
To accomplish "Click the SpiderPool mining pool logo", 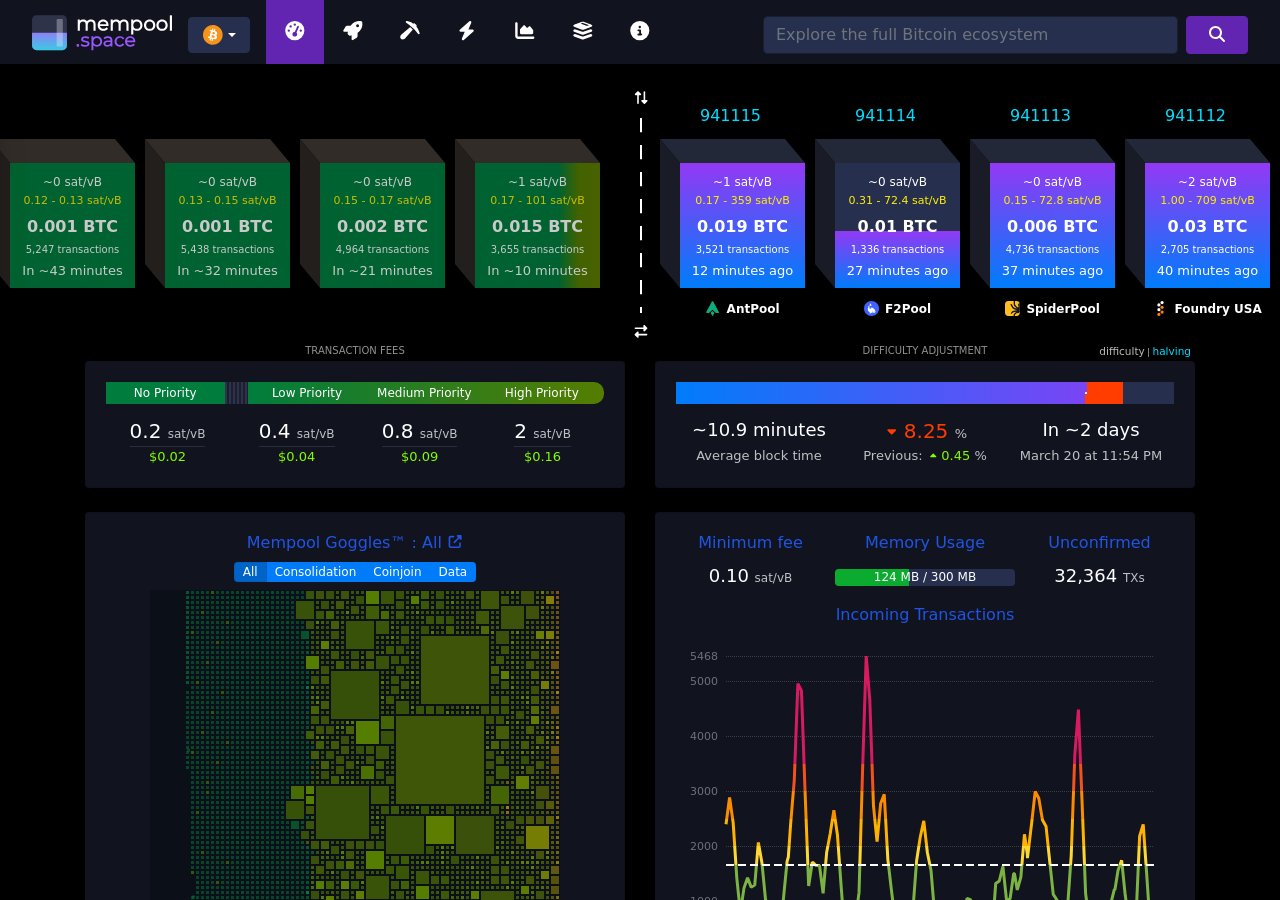I will click(1013, 308).
